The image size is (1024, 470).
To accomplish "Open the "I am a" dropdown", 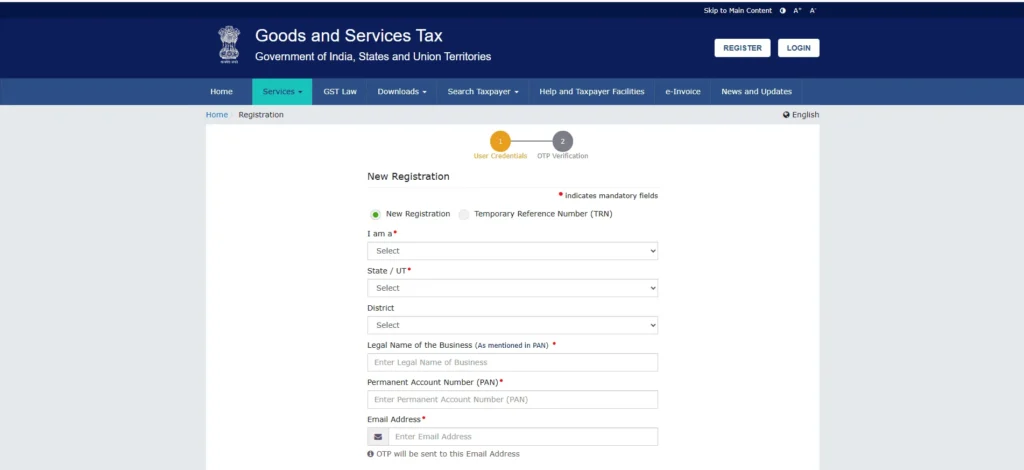I will tap(512, 251).
